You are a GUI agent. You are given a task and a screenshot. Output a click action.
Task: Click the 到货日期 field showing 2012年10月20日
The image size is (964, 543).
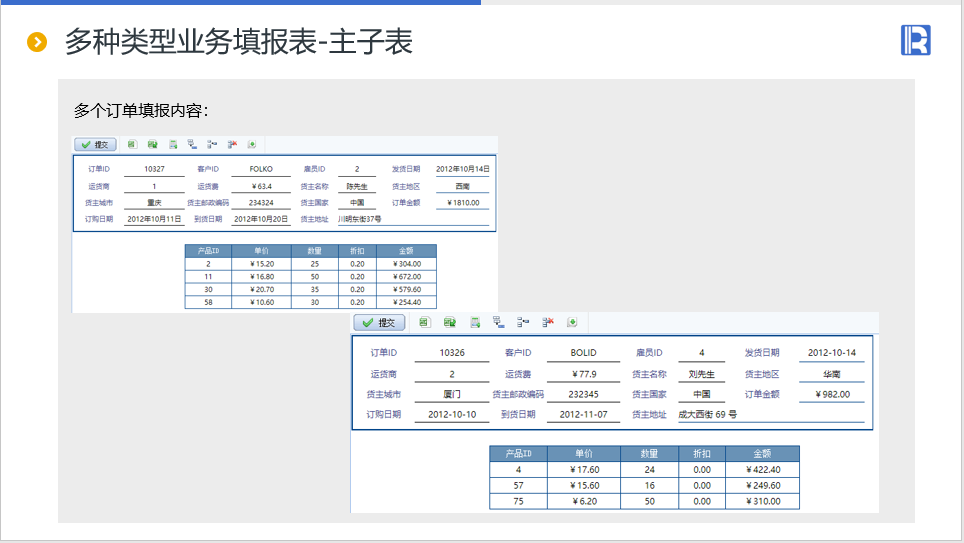261,219
